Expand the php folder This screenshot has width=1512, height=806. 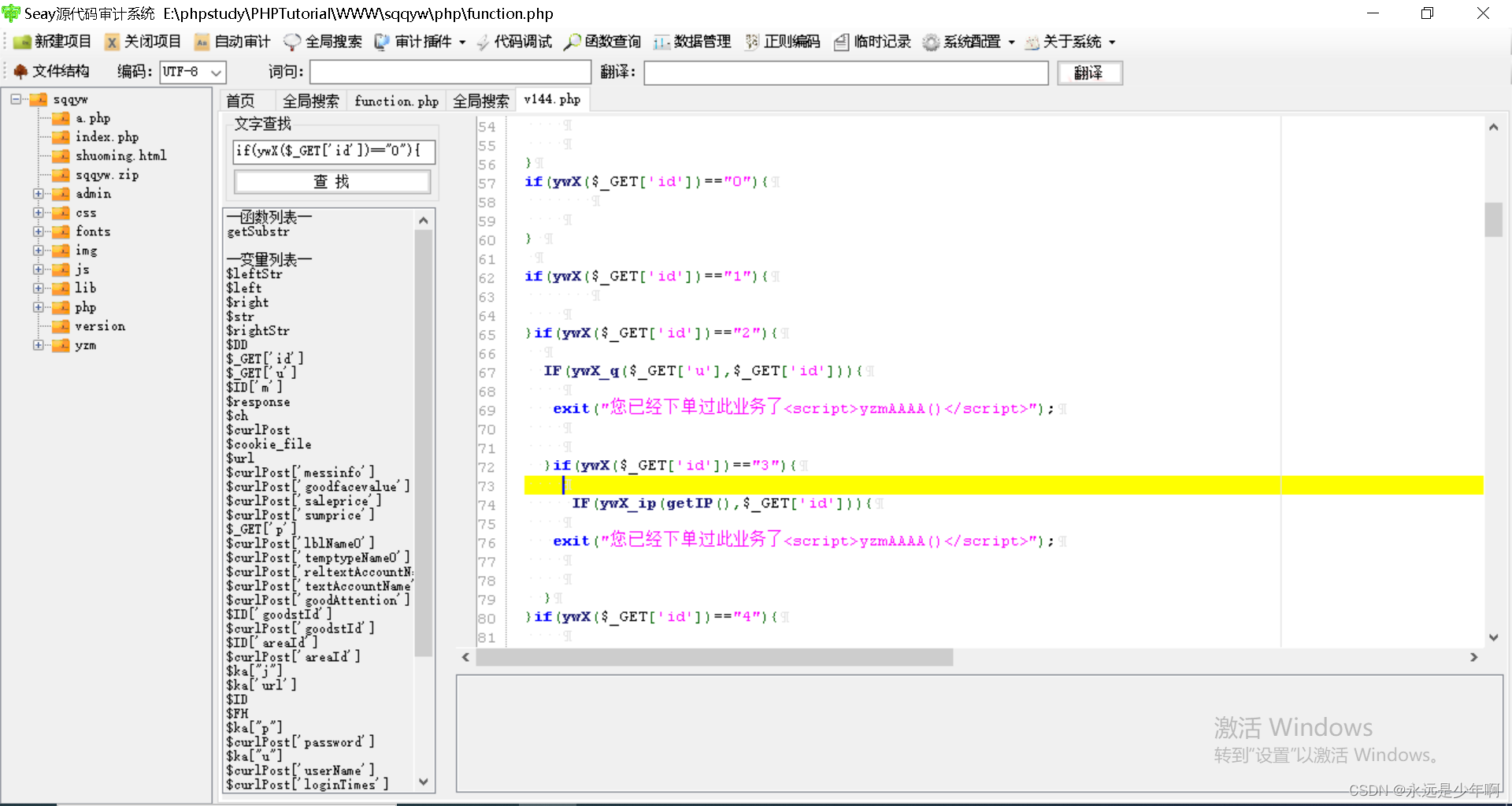(38, 307)
